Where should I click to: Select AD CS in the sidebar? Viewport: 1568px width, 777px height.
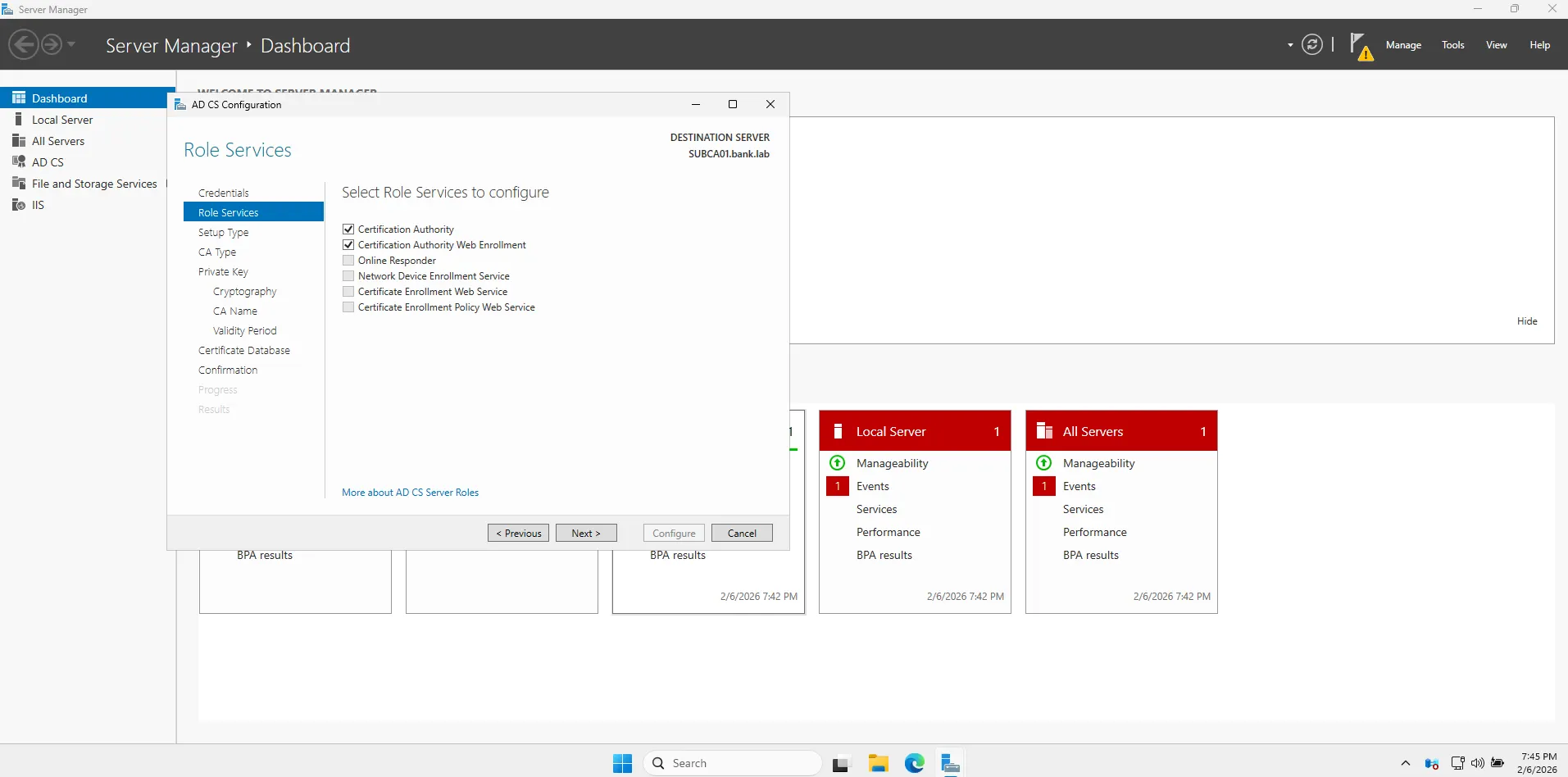tap(47, 161)
